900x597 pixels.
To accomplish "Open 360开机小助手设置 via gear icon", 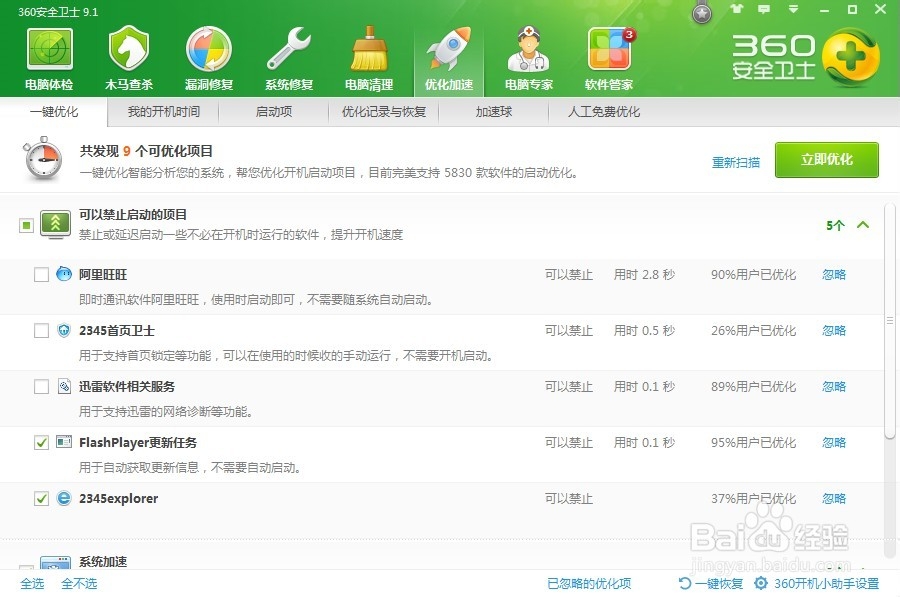I will [x=761, y=583].
